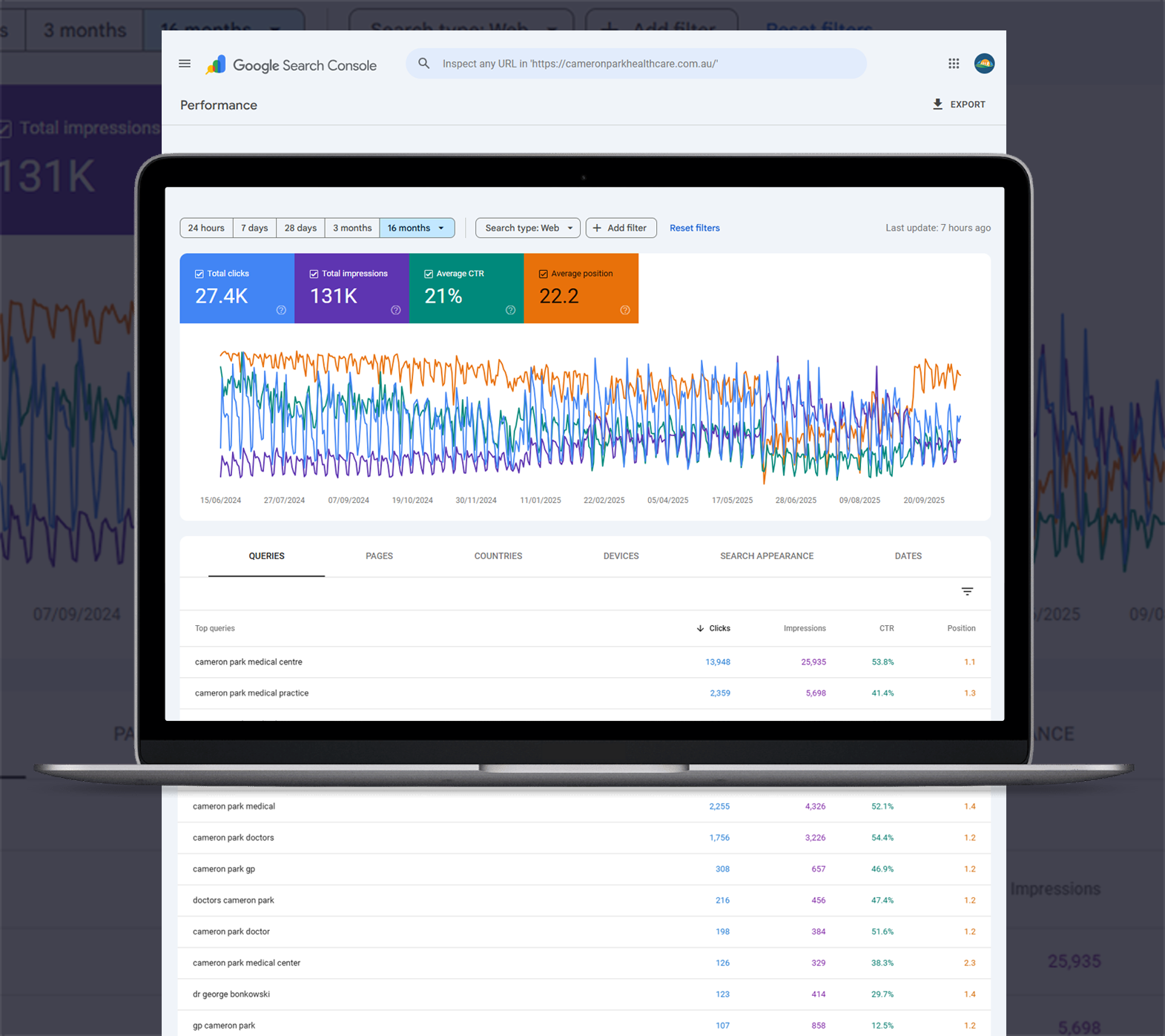Viewport: 1165px width, 1036px height.
Task: Select query gp cameron park
Action: pyautogui.click(x=223, y=1026)
